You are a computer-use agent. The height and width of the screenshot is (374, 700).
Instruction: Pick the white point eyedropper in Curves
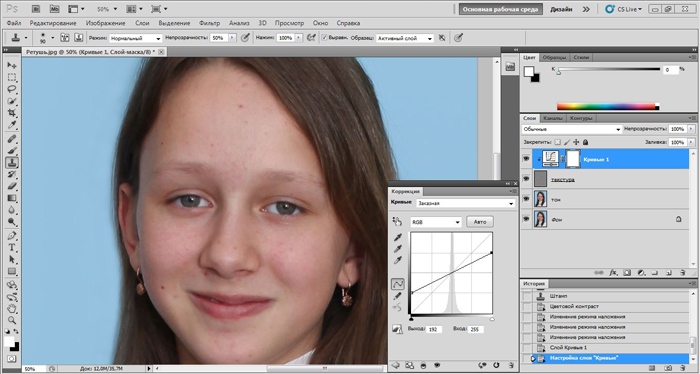(x=397, y=261)
